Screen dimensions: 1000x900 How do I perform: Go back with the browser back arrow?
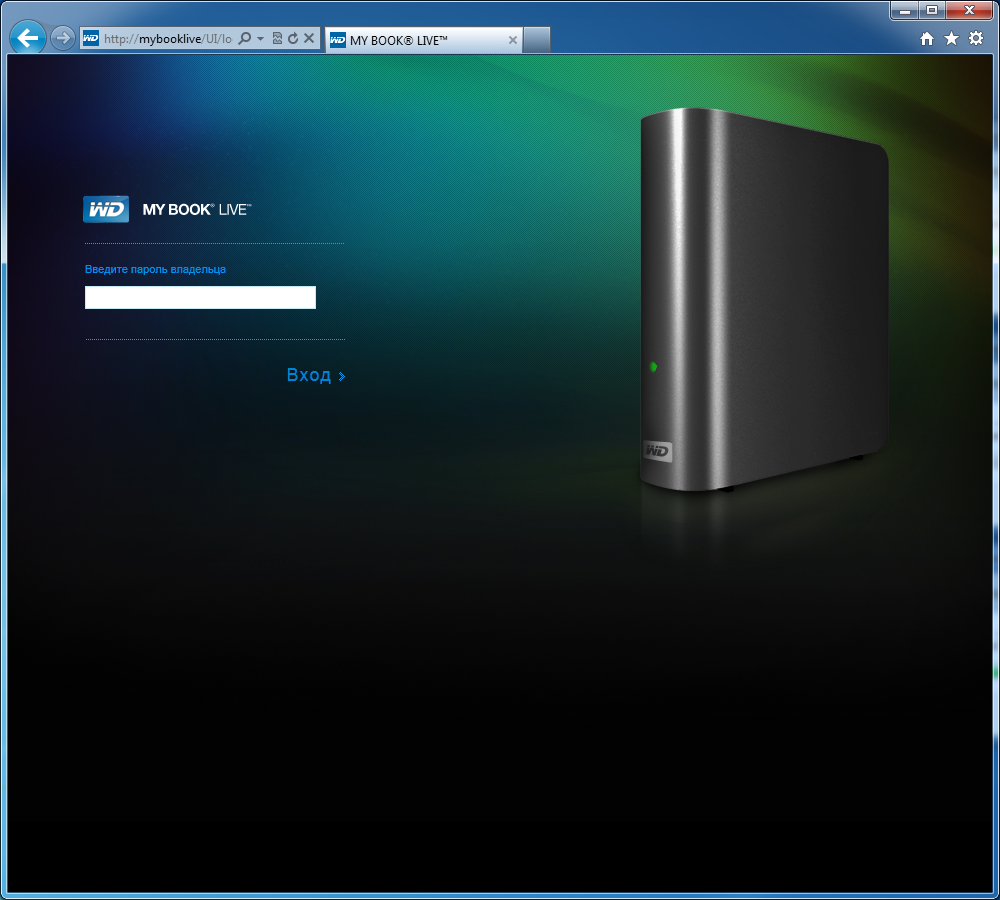(x=27, y=38)
